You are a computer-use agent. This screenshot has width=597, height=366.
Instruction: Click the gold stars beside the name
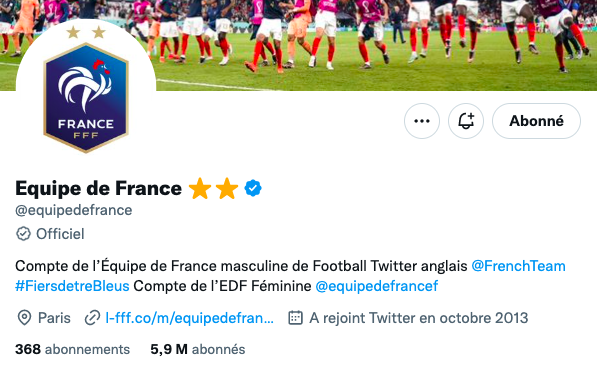213,188
